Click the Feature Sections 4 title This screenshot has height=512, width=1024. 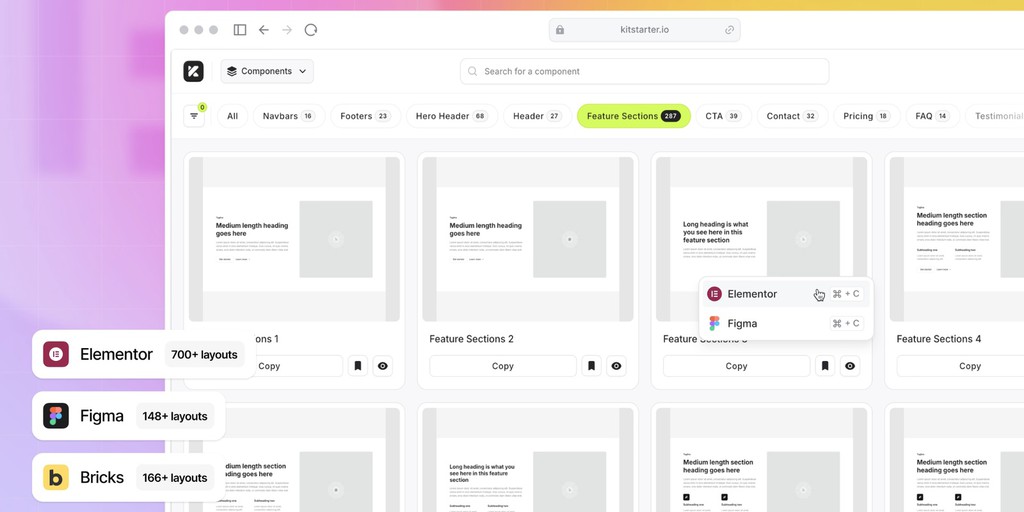tap(938, 339)
